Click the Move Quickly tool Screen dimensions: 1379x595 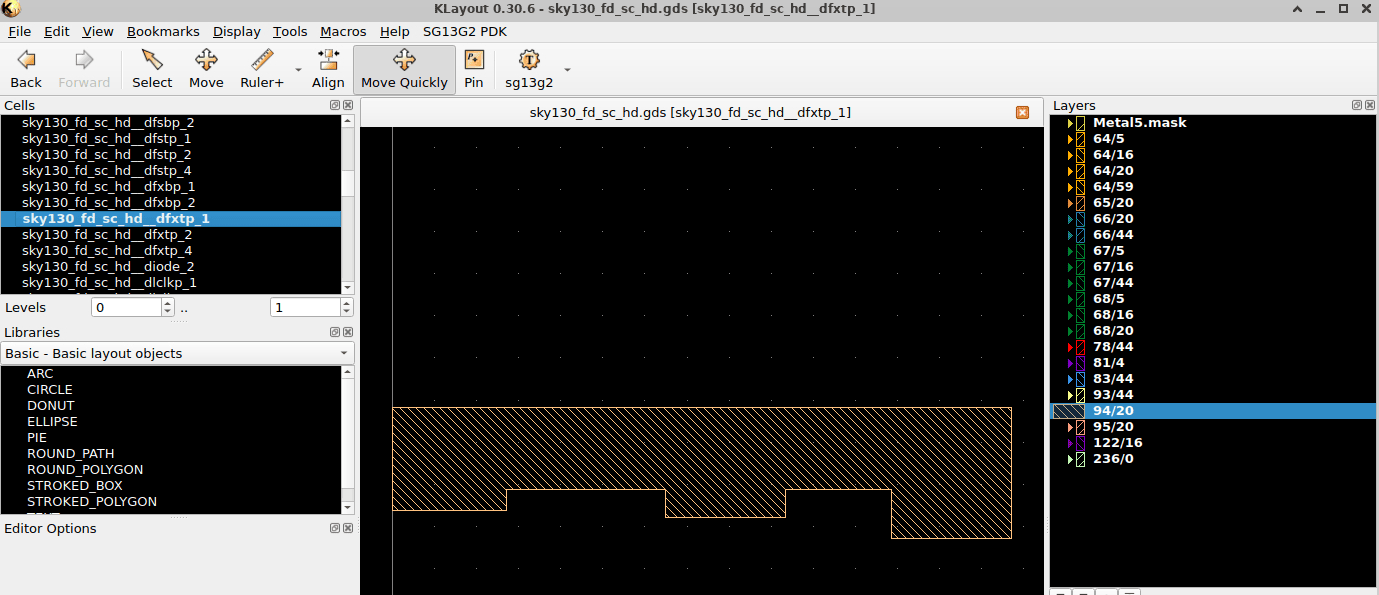coord(404,60)
